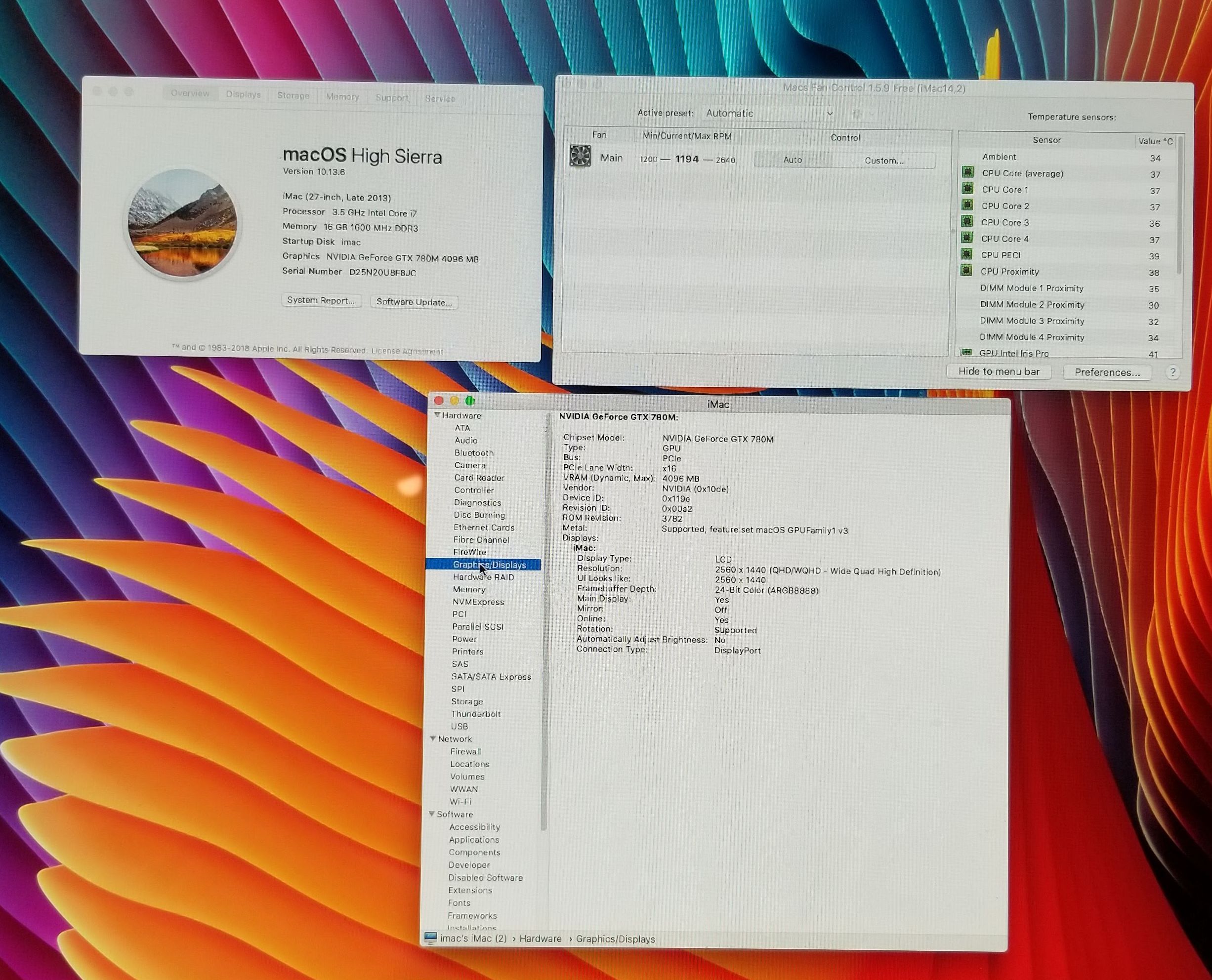Image resolution: width=1212 pixels, height=980 pixels.
Task: Open help with the question mark button
Action: tap(1172, 372)
